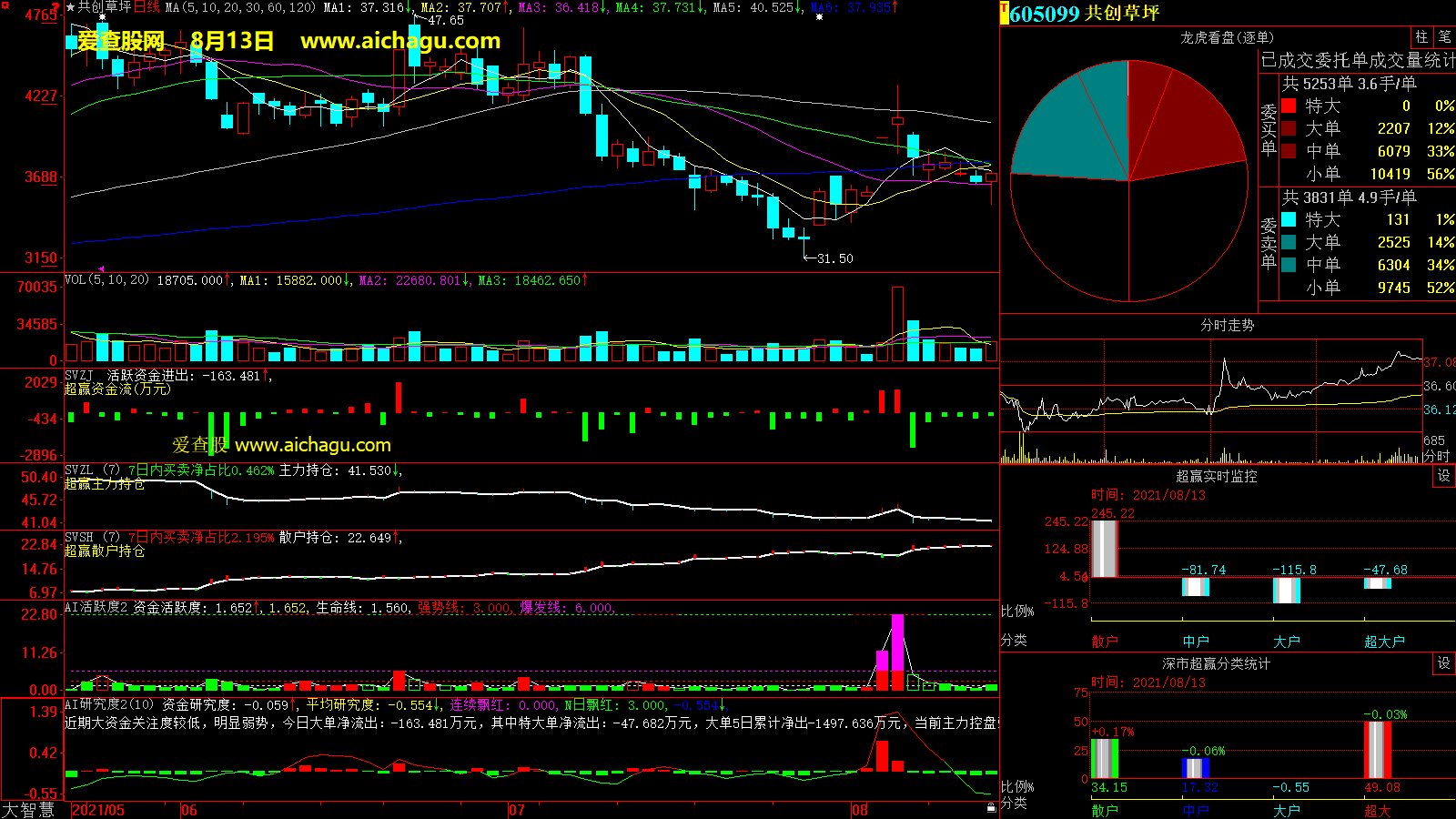The width and height of the screenshot is (1456, 819).
Task: Click the 2021/05 date marker on timeline
Action: point(98,810)
